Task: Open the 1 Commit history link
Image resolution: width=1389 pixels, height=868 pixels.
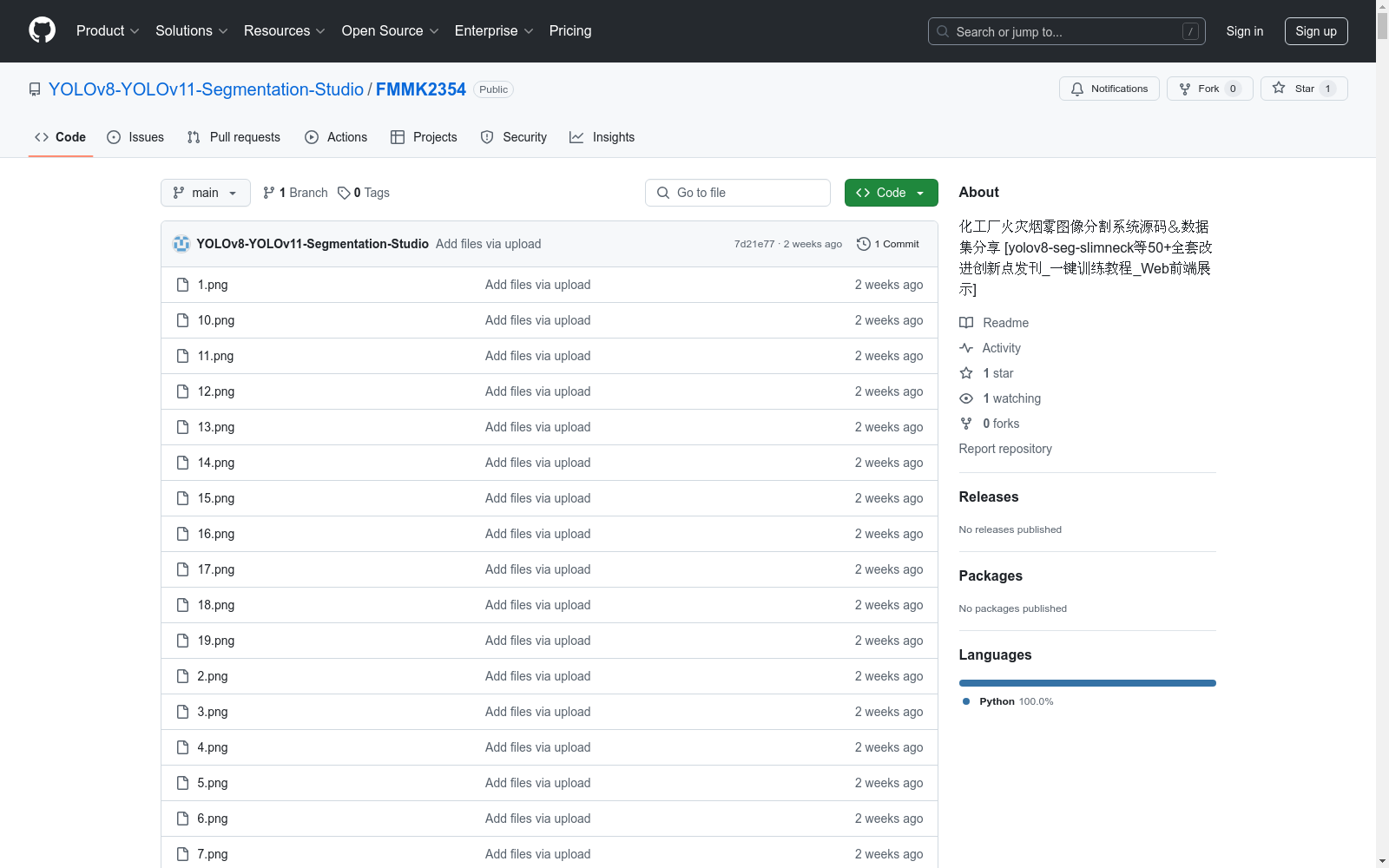Action: [x=888, y=244]
